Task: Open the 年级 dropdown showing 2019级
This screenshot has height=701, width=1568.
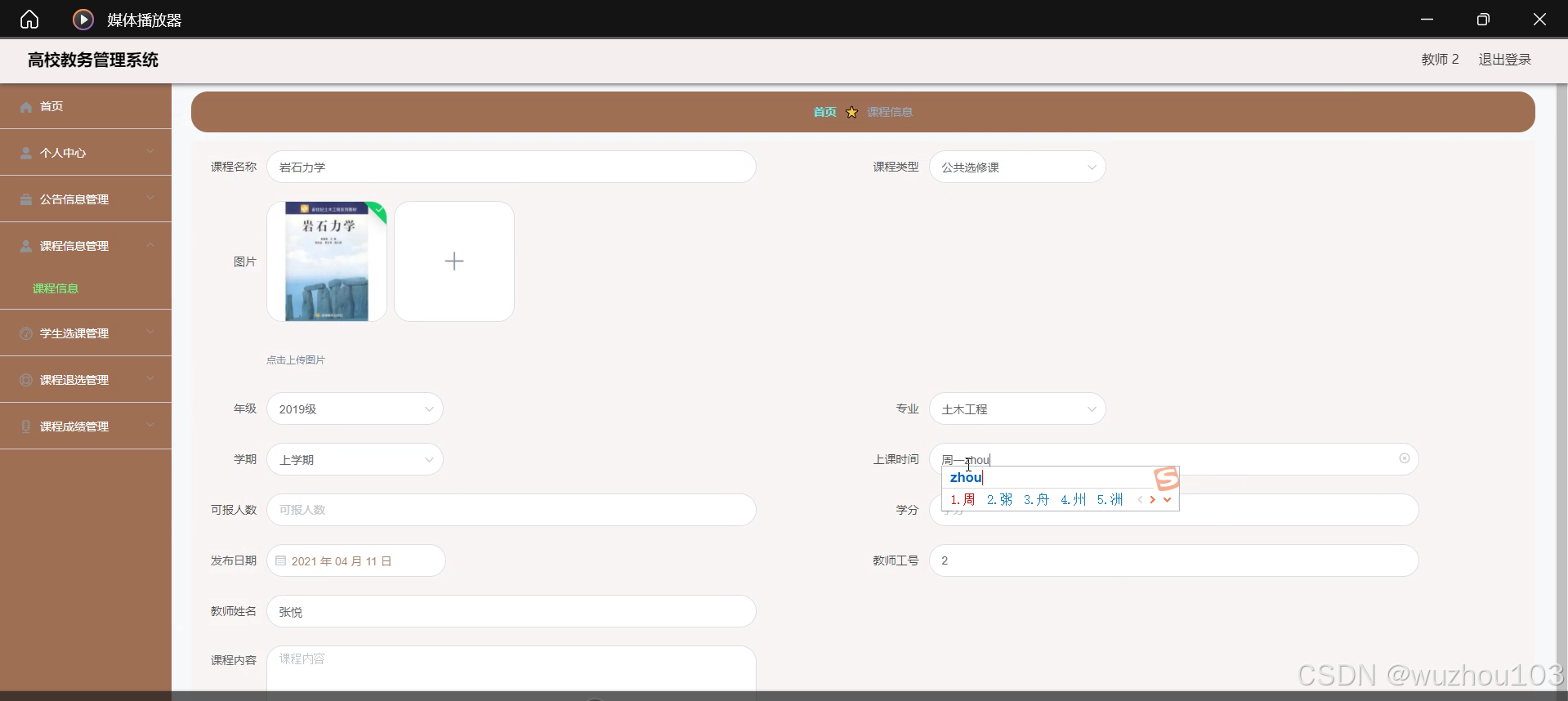Action: [x=355, y=409]
